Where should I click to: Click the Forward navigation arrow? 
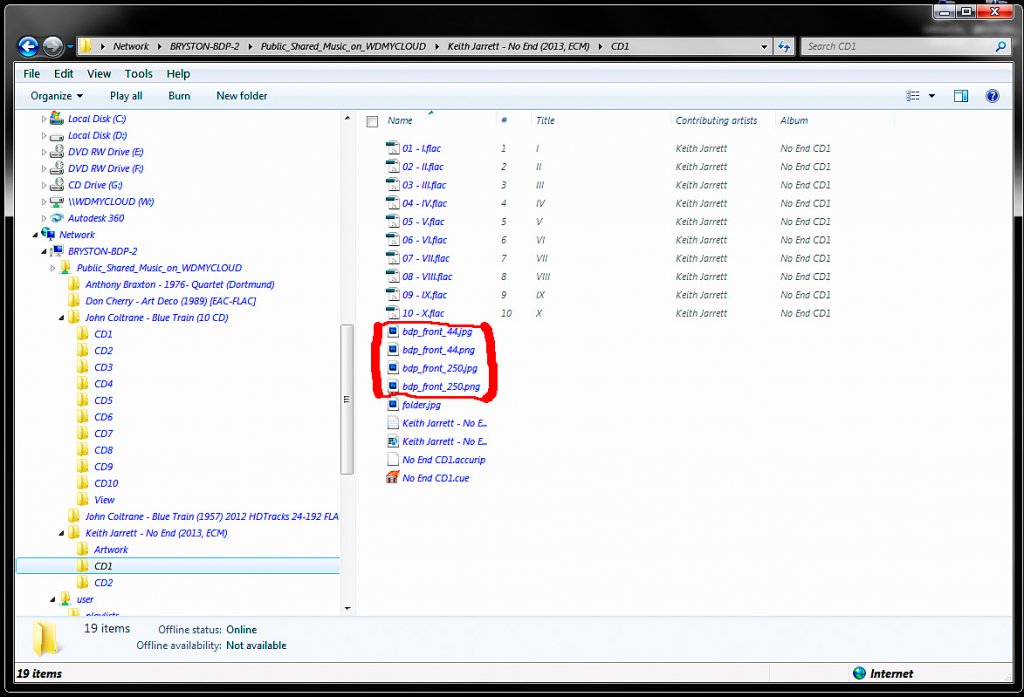[53, 46]
